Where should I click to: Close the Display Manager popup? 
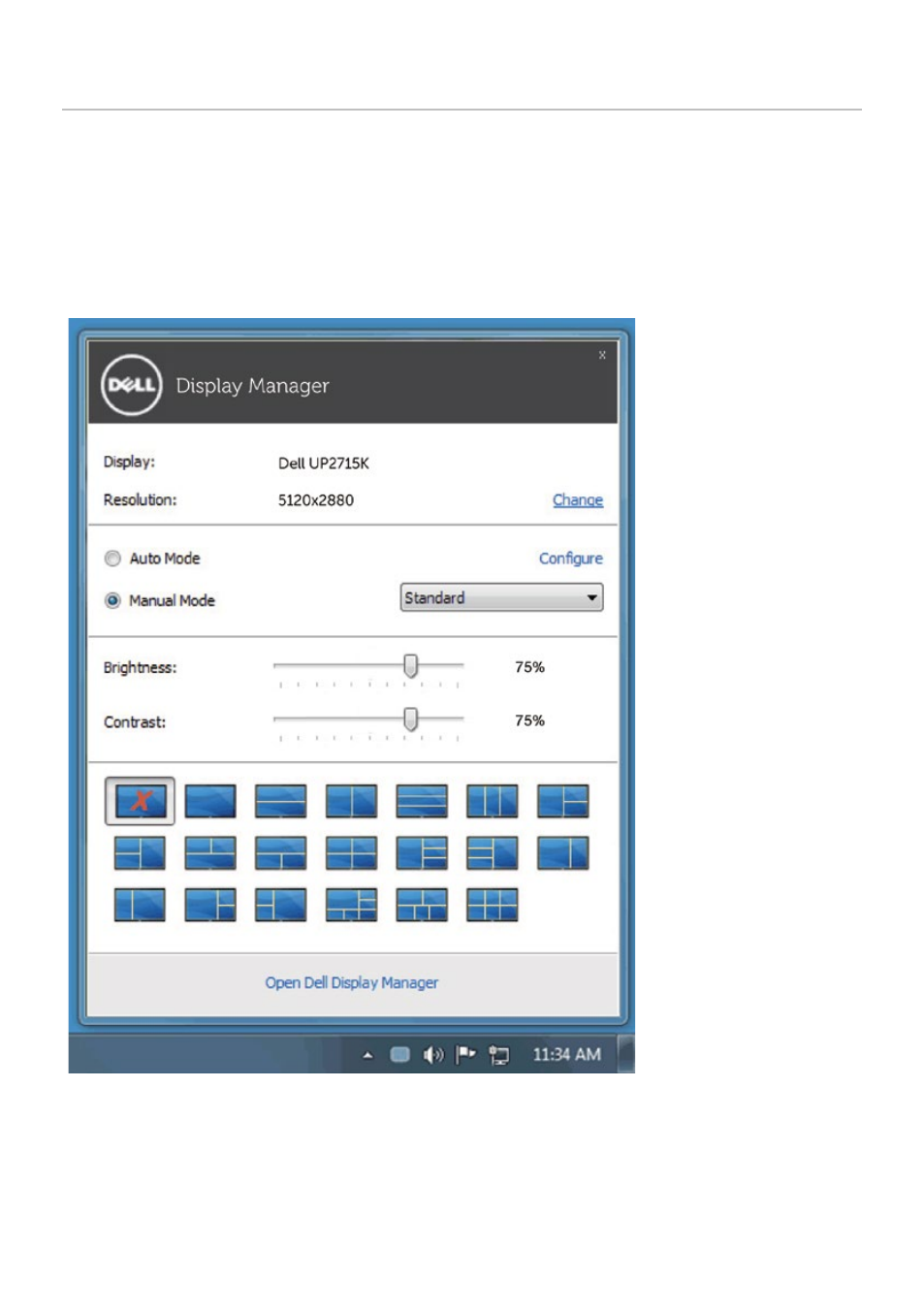602,355
